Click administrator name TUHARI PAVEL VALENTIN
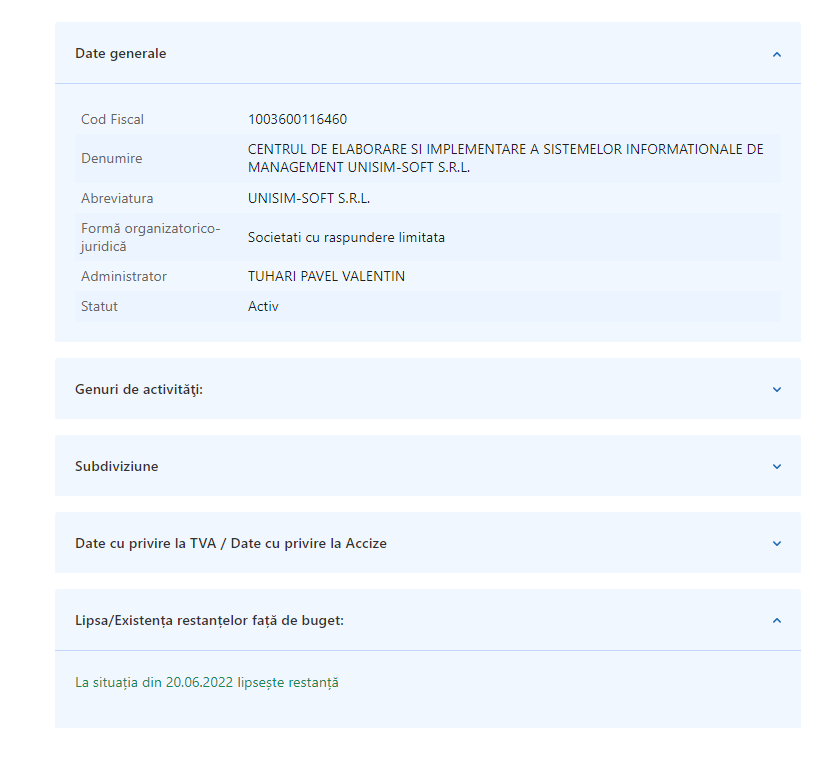 pos(327,277)
